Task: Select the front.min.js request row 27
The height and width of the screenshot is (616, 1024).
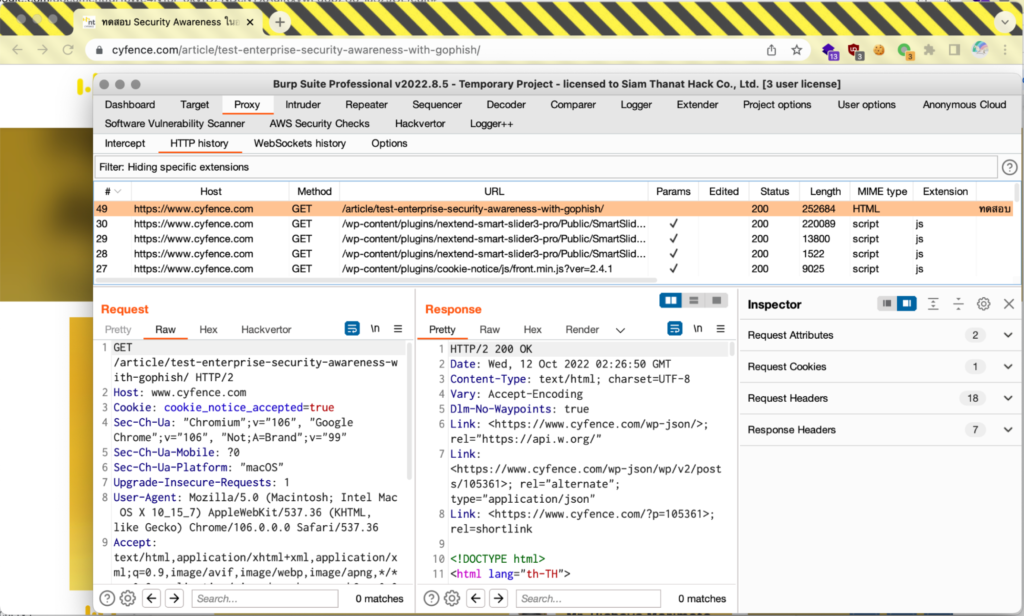Action: pyautogui.click(x=554, y=268)
